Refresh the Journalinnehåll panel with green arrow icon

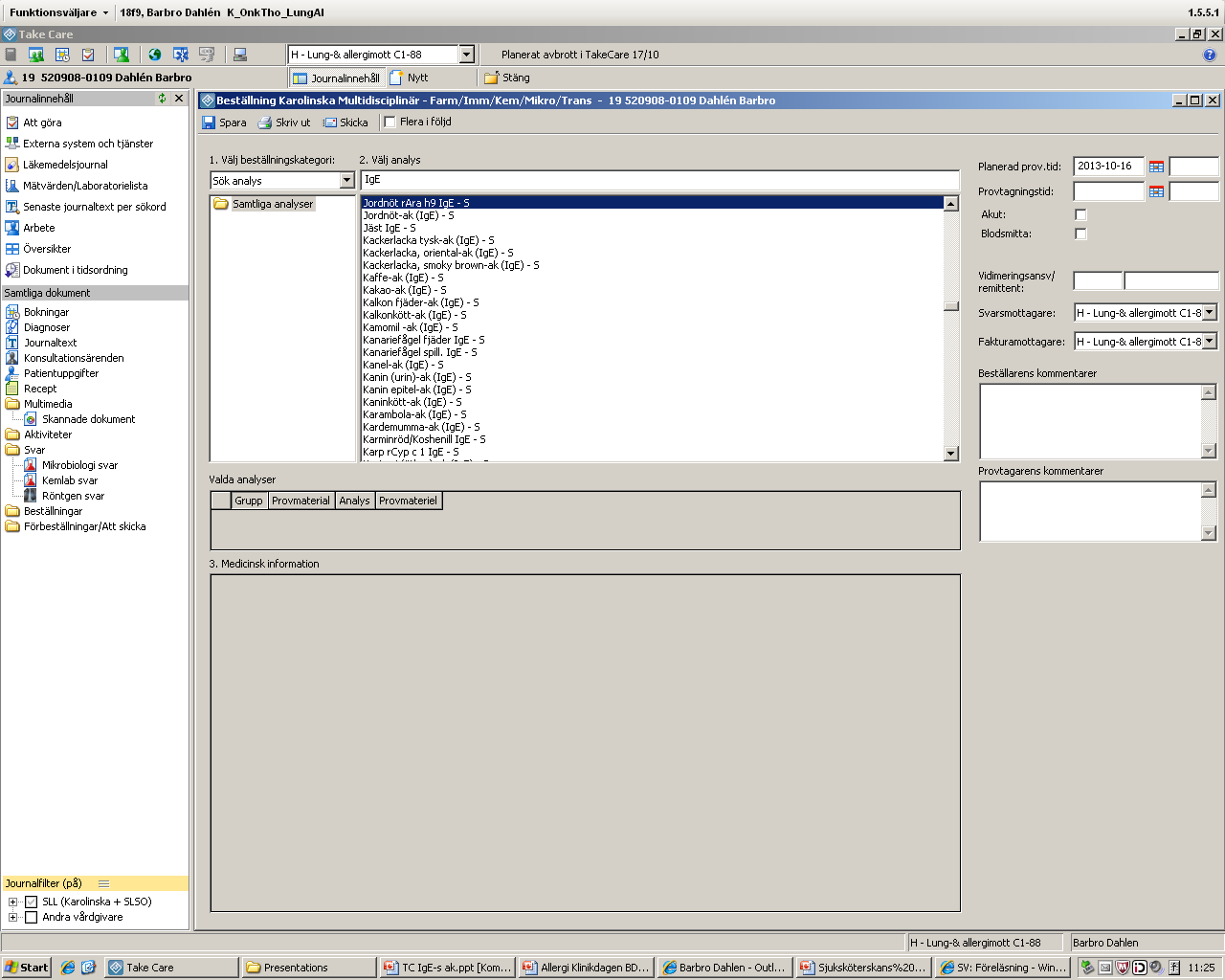tap(162, 98)
